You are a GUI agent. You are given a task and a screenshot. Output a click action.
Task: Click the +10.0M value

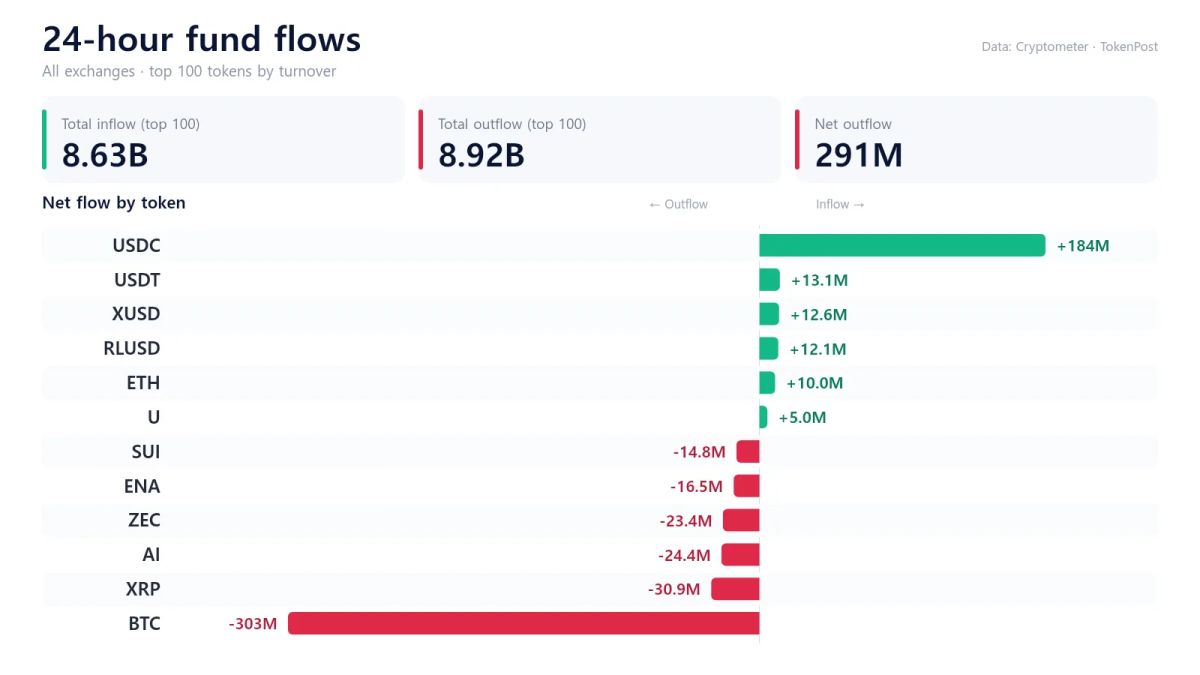(x=815, y=383)
